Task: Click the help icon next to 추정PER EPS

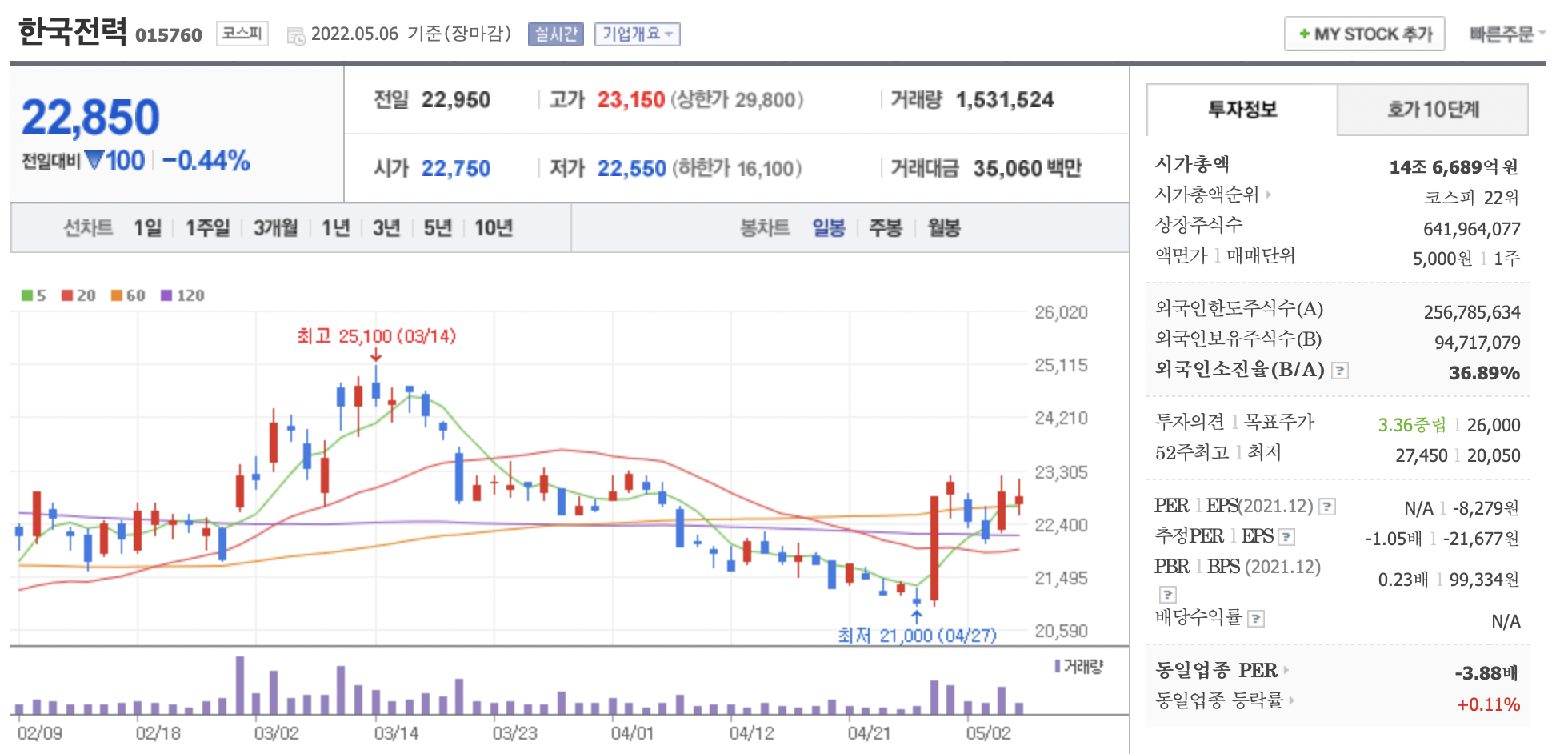Action: click(x=1286, y=537)
